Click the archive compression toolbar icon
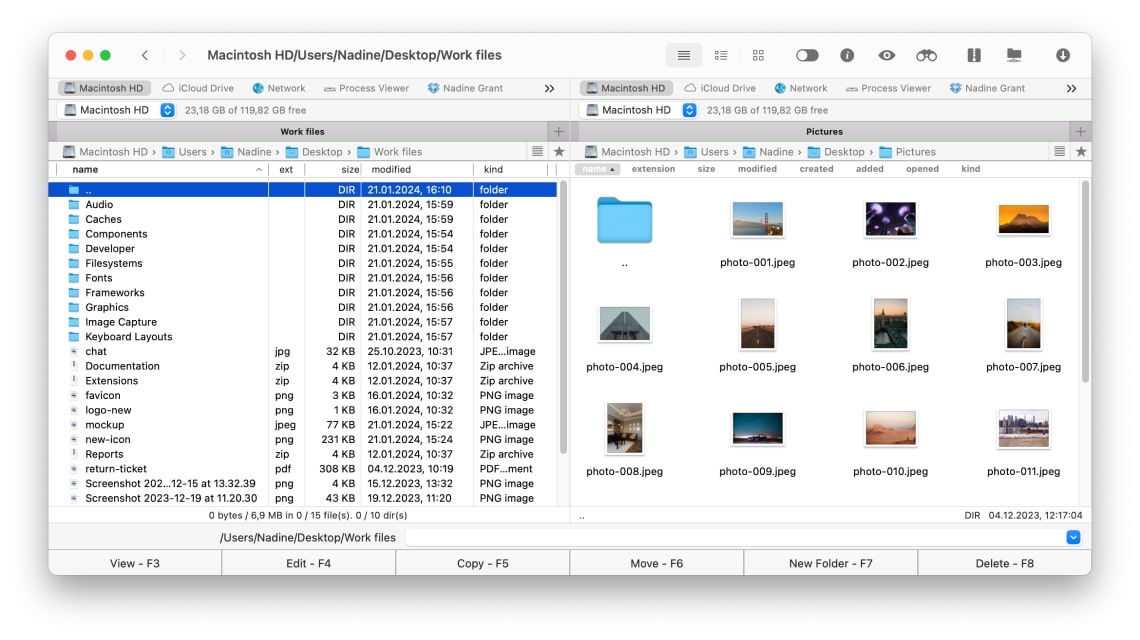The height and width of the screenshot is (640, 1140). point(973,55)
